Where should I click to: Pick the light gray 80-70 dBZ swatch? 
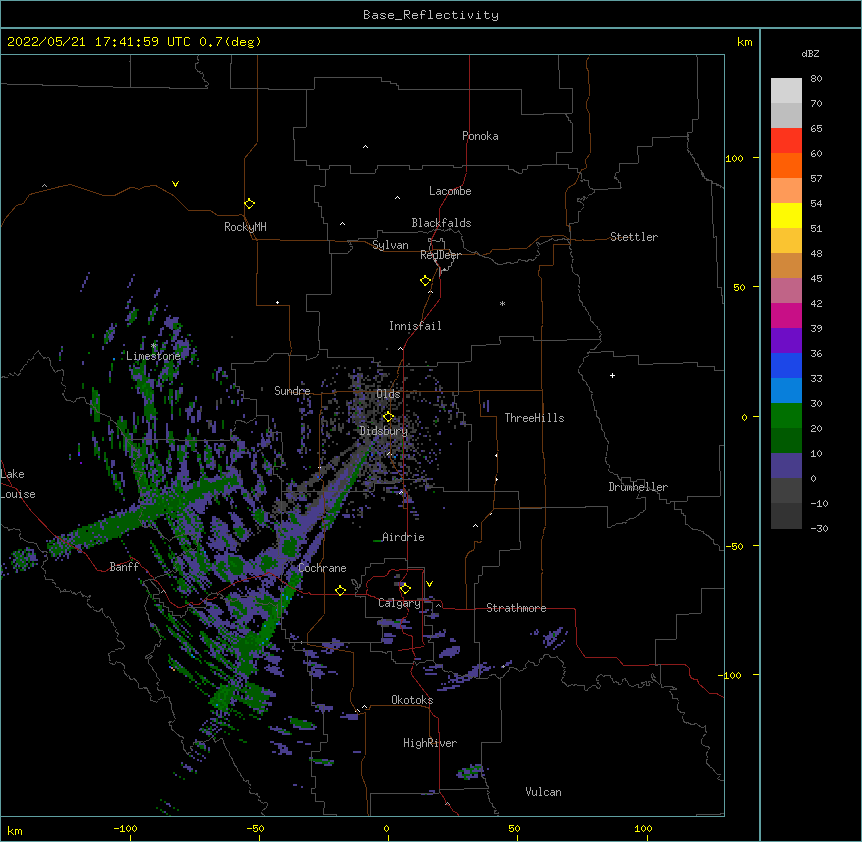786,91
